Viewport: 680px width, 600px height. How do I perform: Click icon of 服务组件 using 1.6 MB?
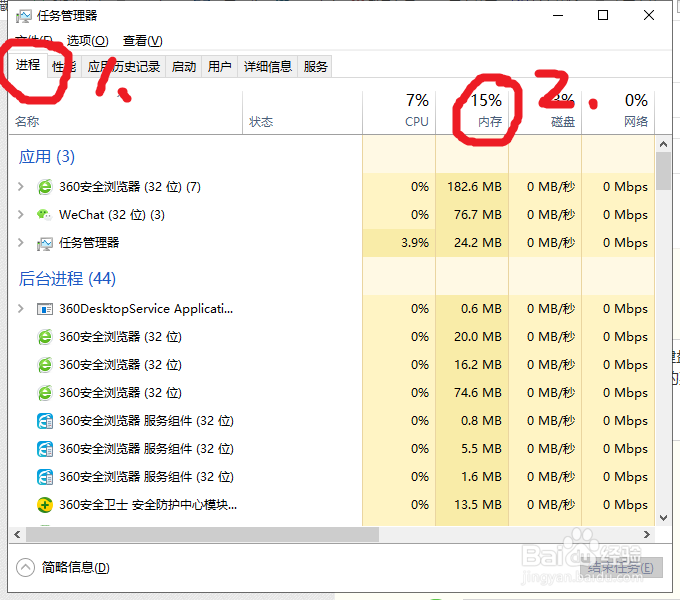coord(45,477)
